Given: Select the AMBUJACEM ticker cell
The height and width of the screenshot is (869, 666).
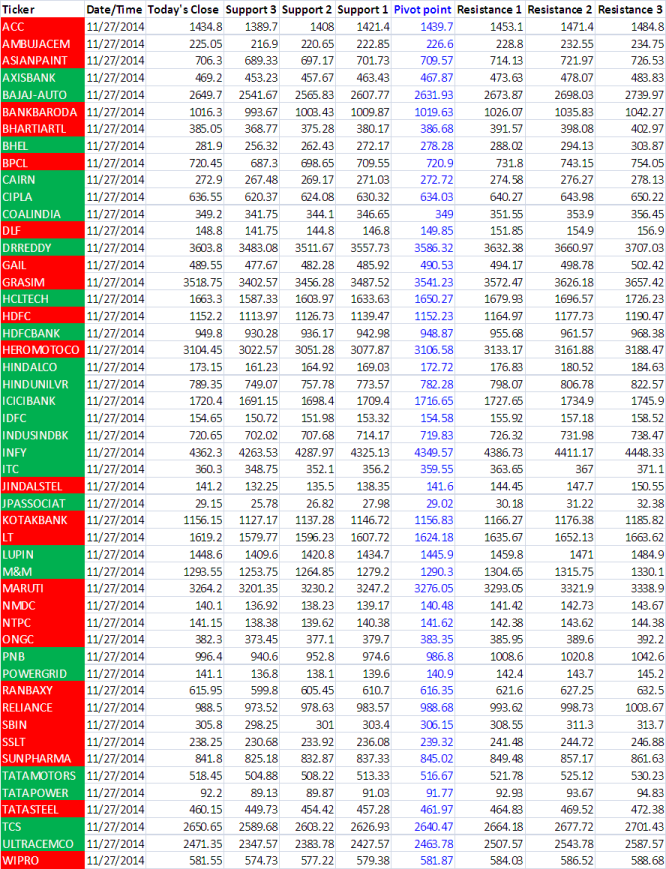Looking at the screenshot, I should pyautogui.click(x=42, y=44).
